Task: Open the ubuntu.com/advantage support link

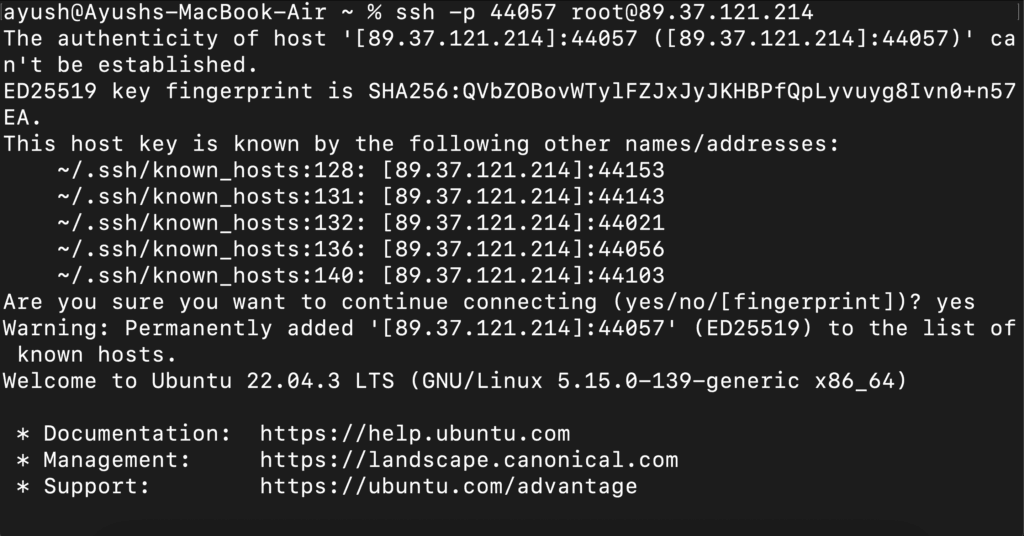Action: [448, 487]
